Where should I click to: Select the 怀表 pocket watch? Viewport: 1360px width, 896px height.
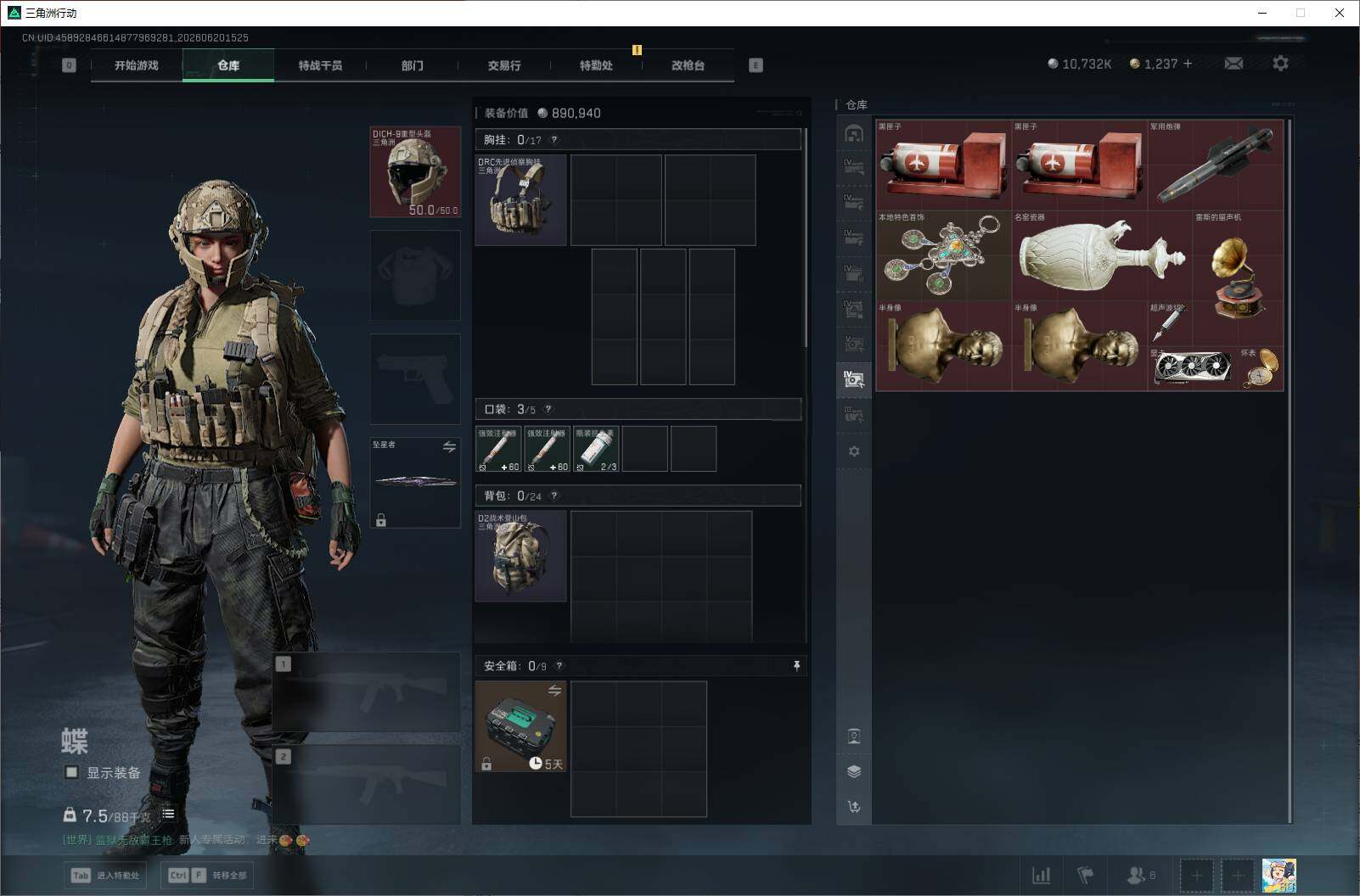[x=1262, y=368]
